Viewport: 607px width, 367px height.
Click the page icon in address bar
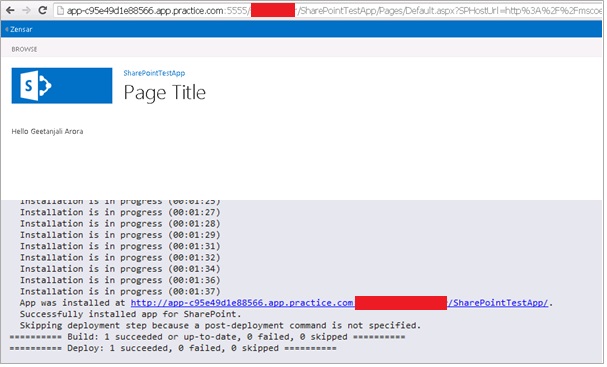[x=60, y=10]
